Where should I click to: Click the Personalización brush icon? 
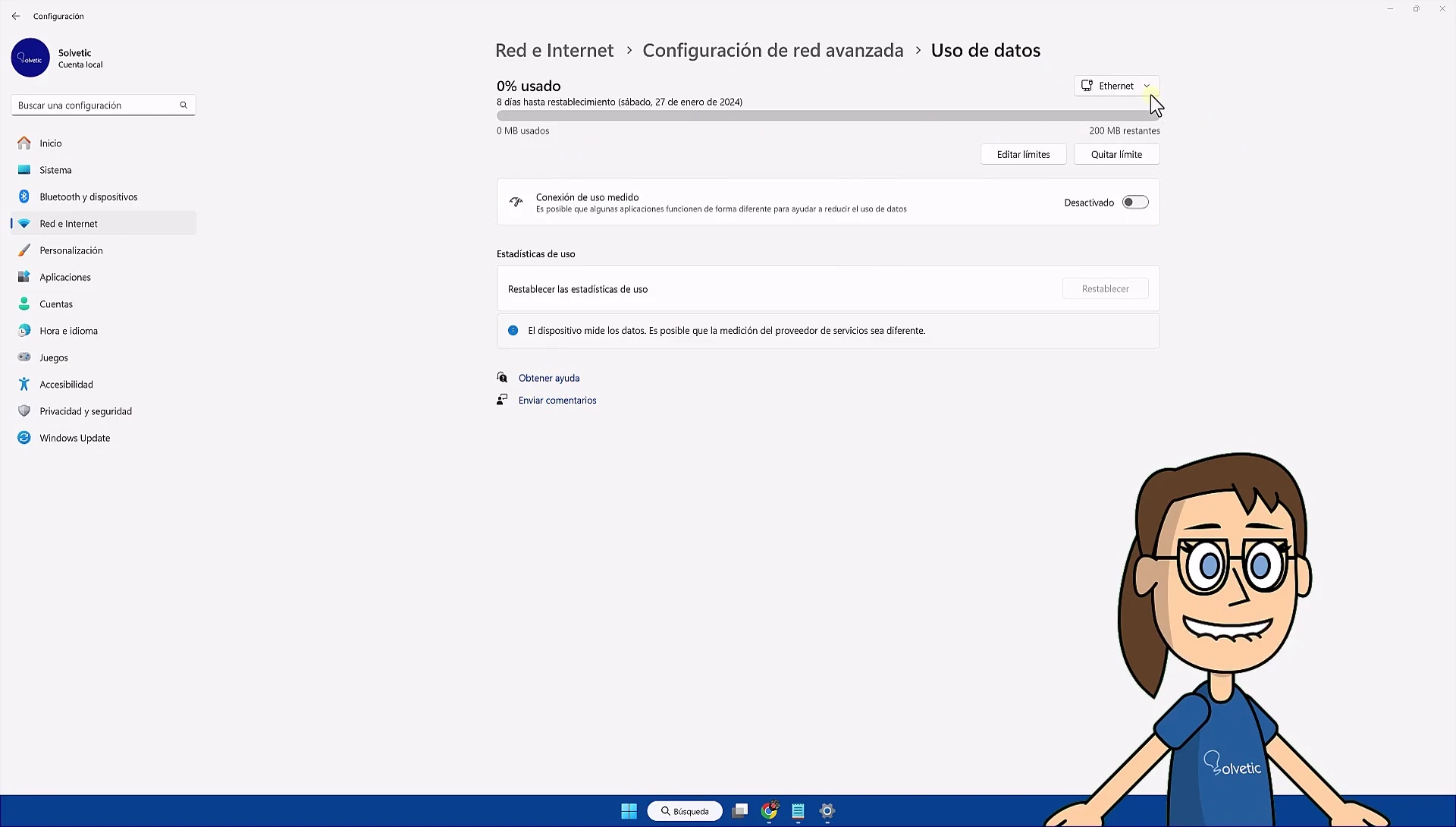(24, 250)
